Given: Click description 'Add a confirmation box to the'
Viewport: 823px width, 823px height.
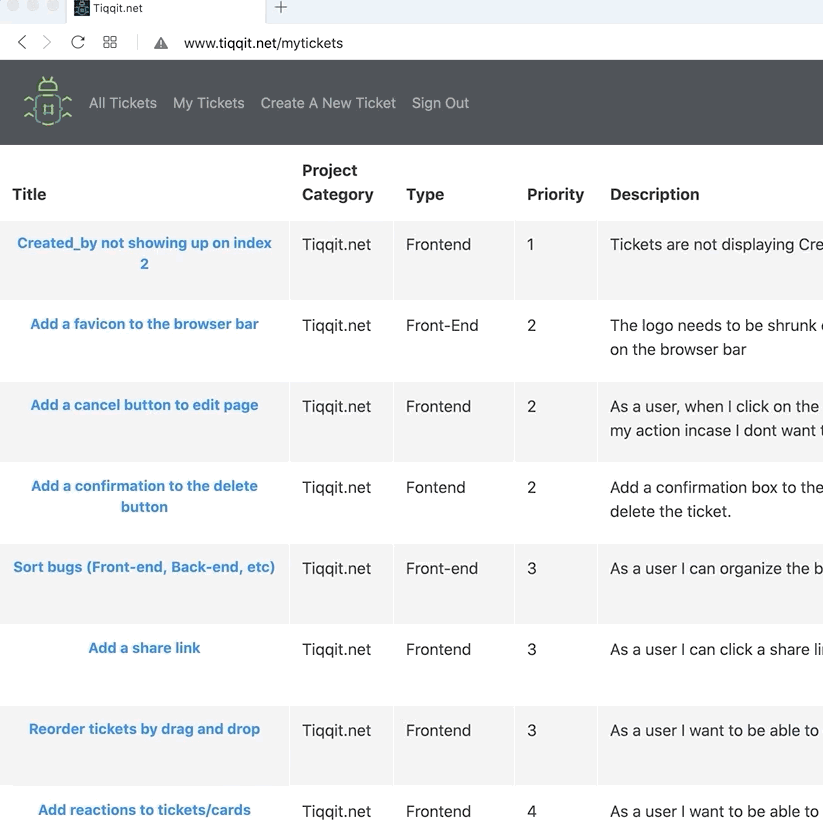Looking at the screenshot, I should (716, 488).
